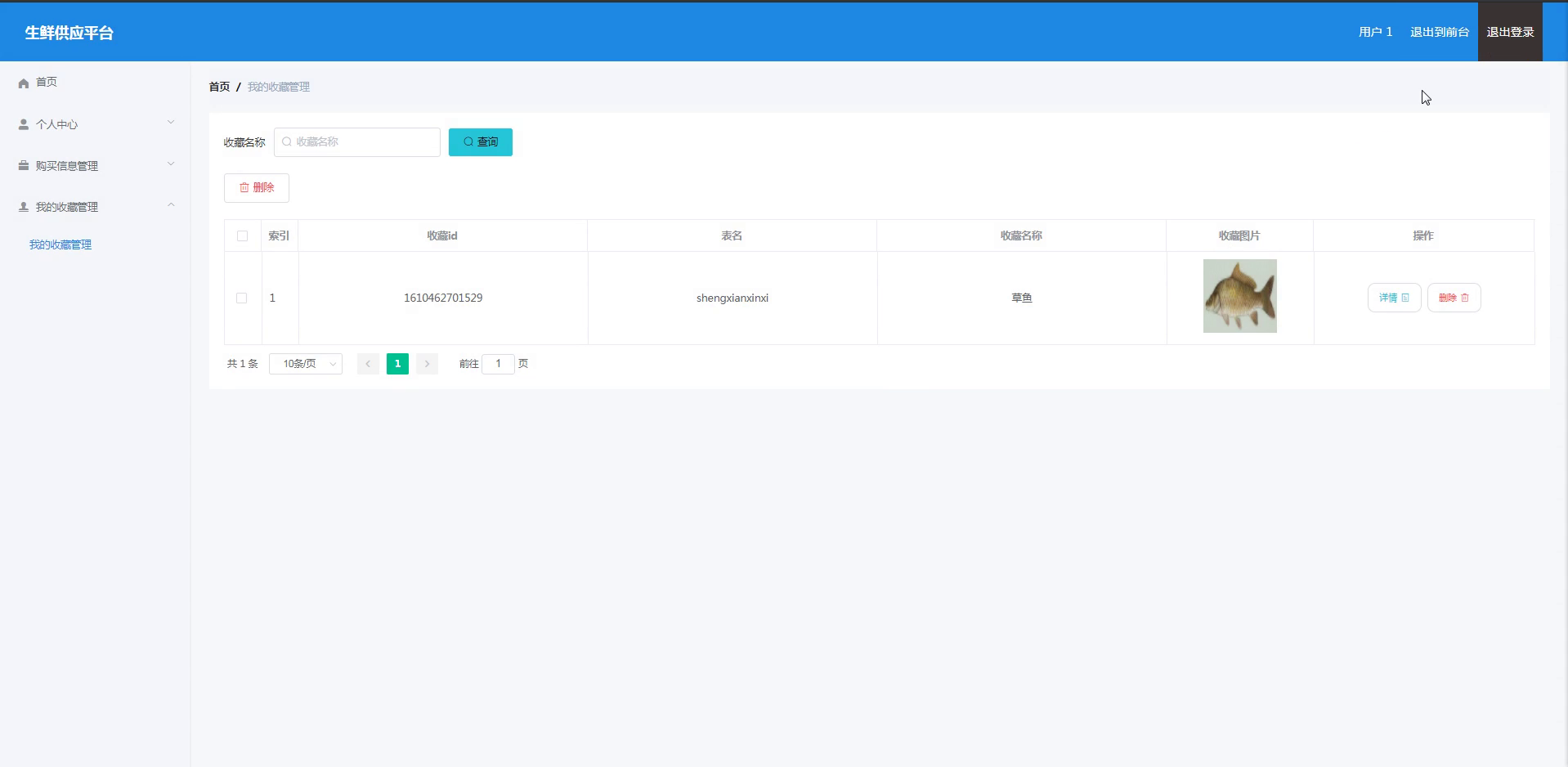Screen dimensions: 1568x767
Task: Open 个人中心 in the sidebar
Action: tap(95, 124)
